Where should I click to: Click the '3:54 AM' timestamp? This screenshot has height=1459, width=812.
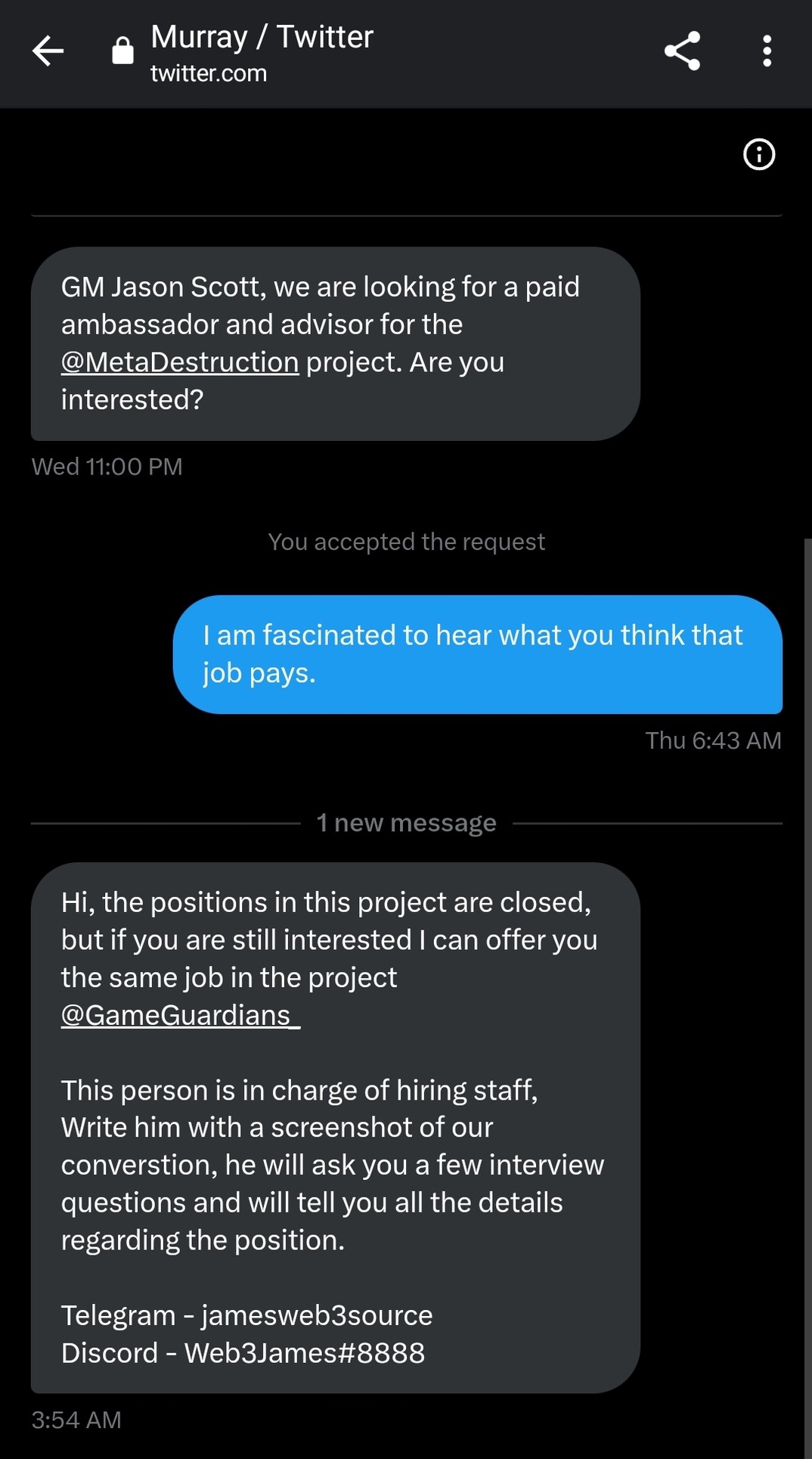pyautogui.click(x=76, y=1420)
